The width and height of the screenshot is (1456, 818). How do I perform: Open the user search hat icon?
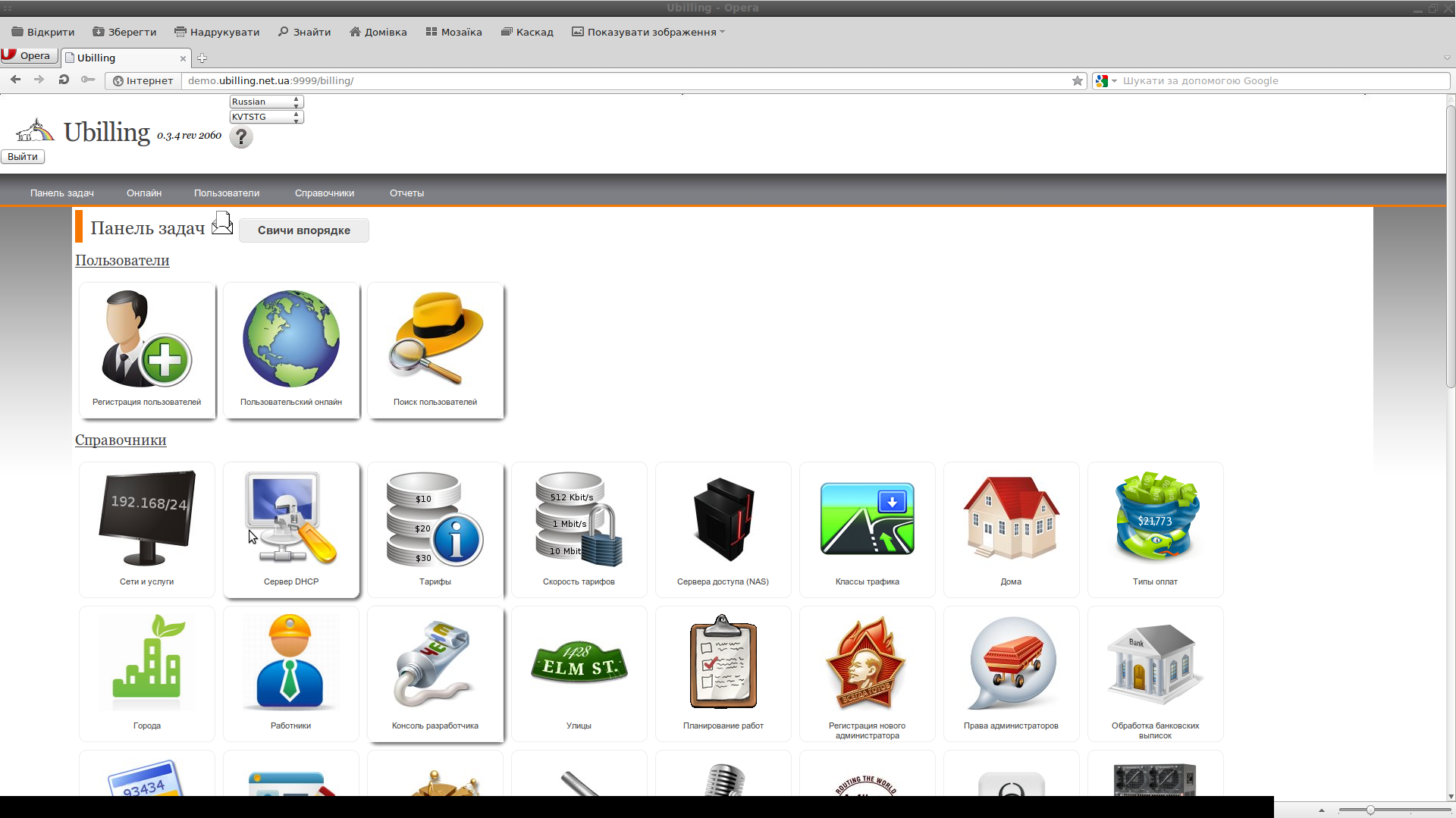435,338
